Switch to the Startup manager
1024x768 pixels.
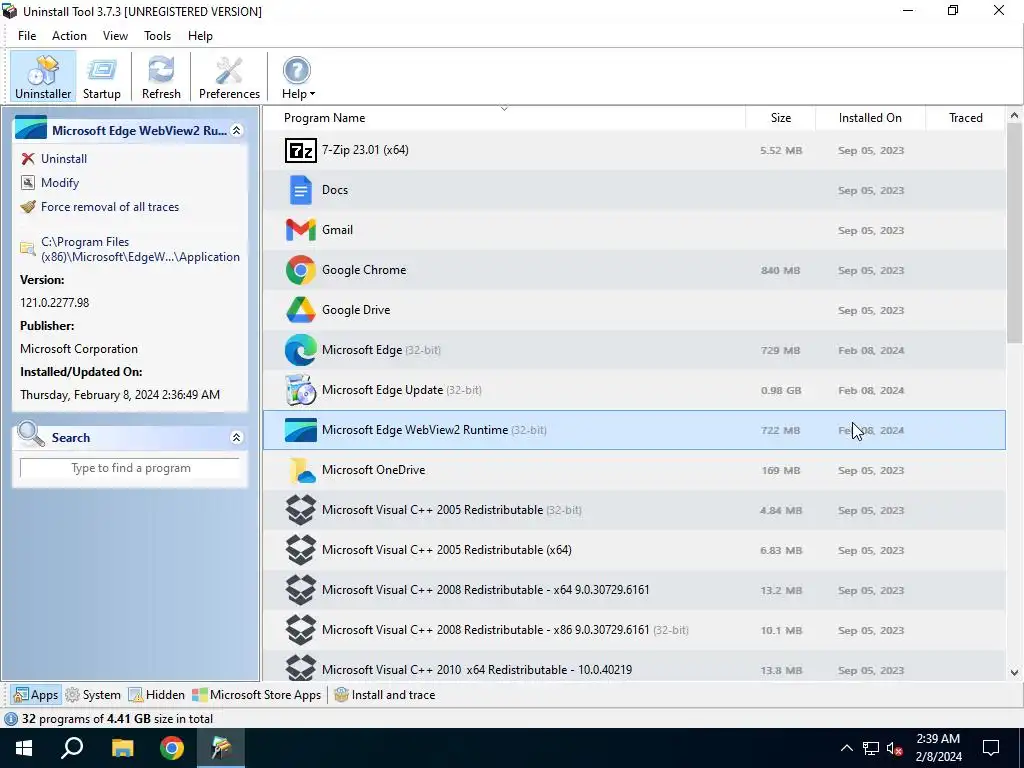[101, 76]
